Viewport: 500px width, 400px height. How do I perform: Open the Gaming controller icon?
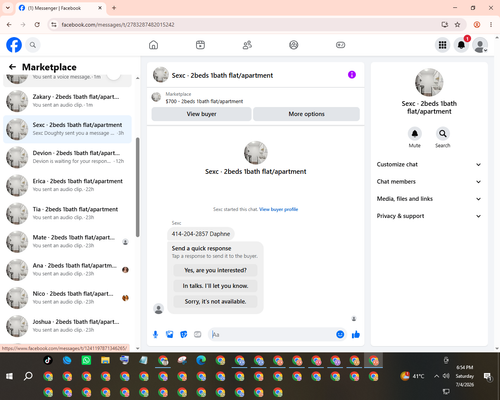click(340, 45)
